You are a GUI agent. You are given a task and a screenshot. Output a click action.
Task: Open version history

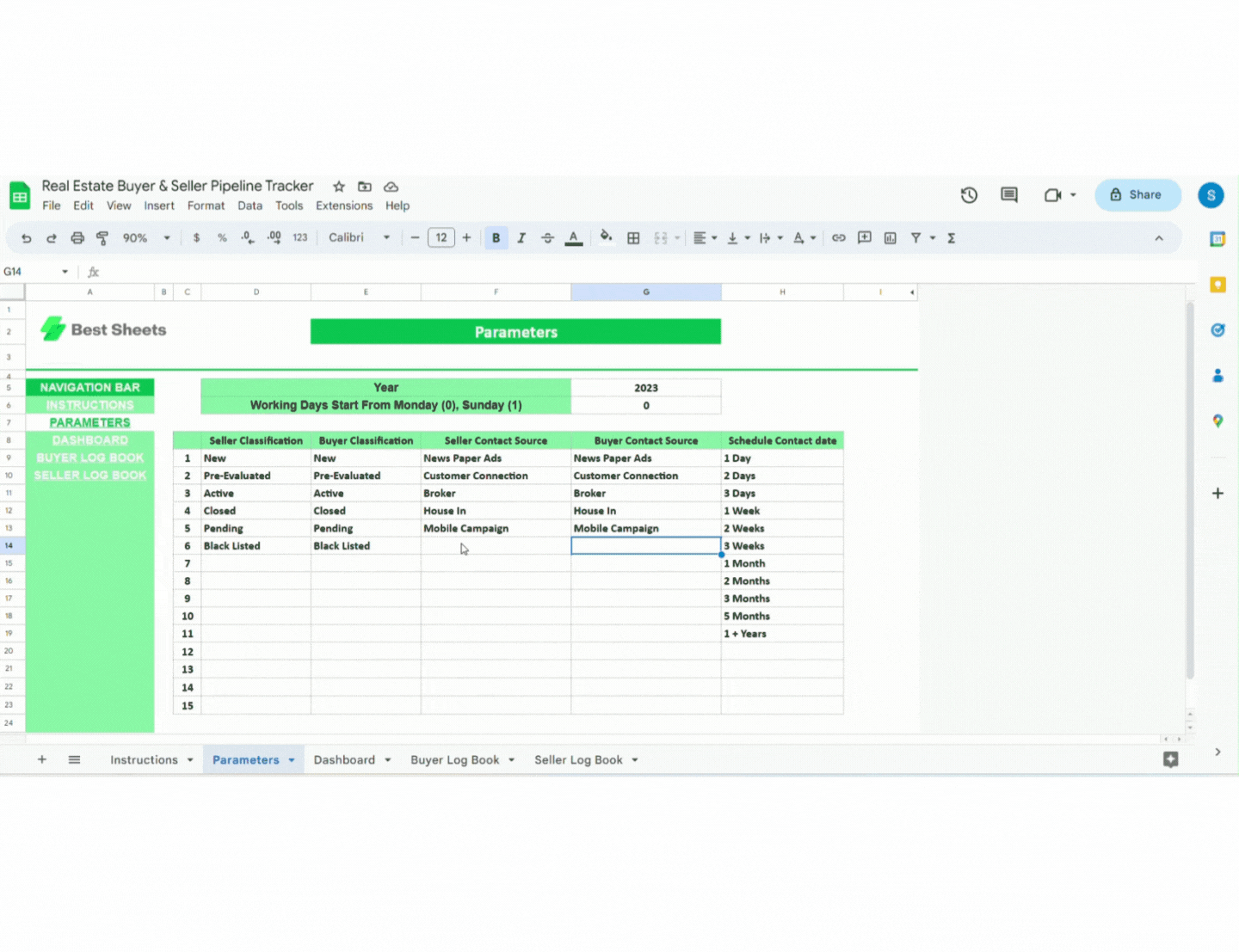tap(969, 195)
